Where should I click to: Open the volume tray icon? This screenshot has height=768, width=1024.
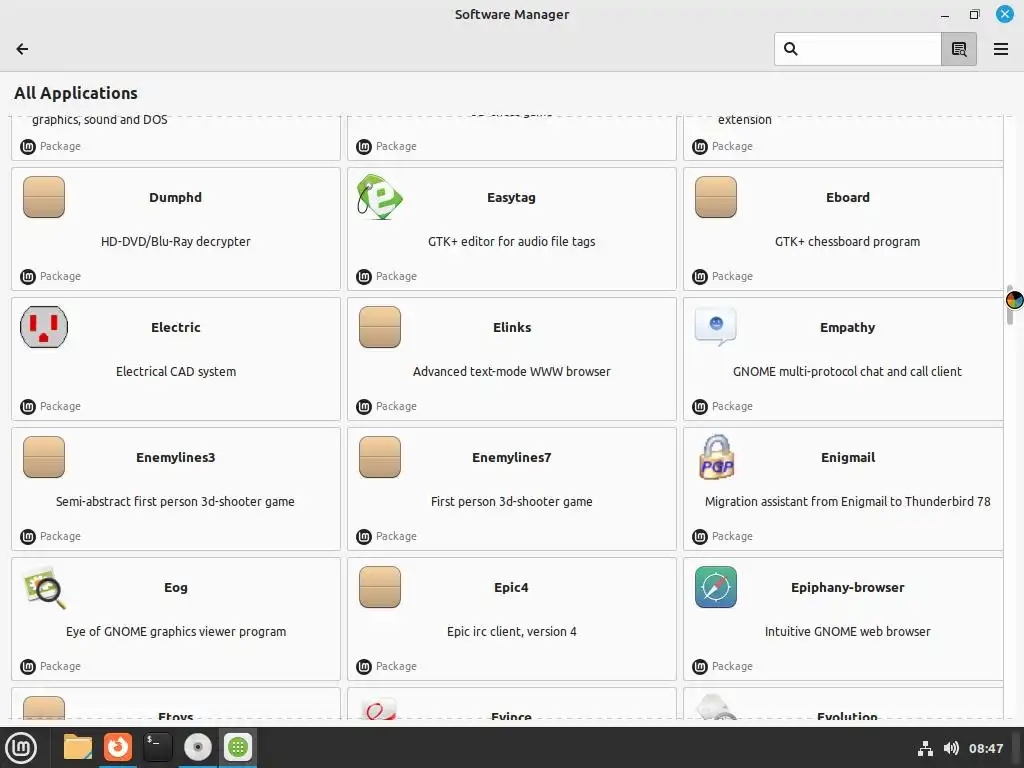[x=951, y=748]
